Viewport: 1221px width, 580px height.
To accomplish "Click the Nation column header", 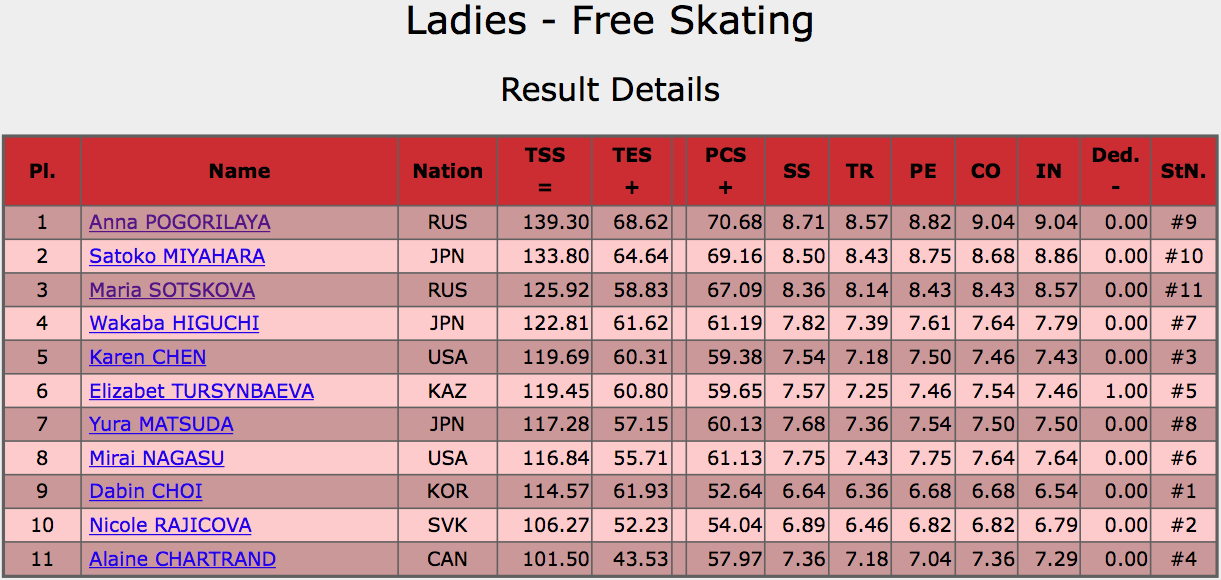I will [x=447, y=171].
